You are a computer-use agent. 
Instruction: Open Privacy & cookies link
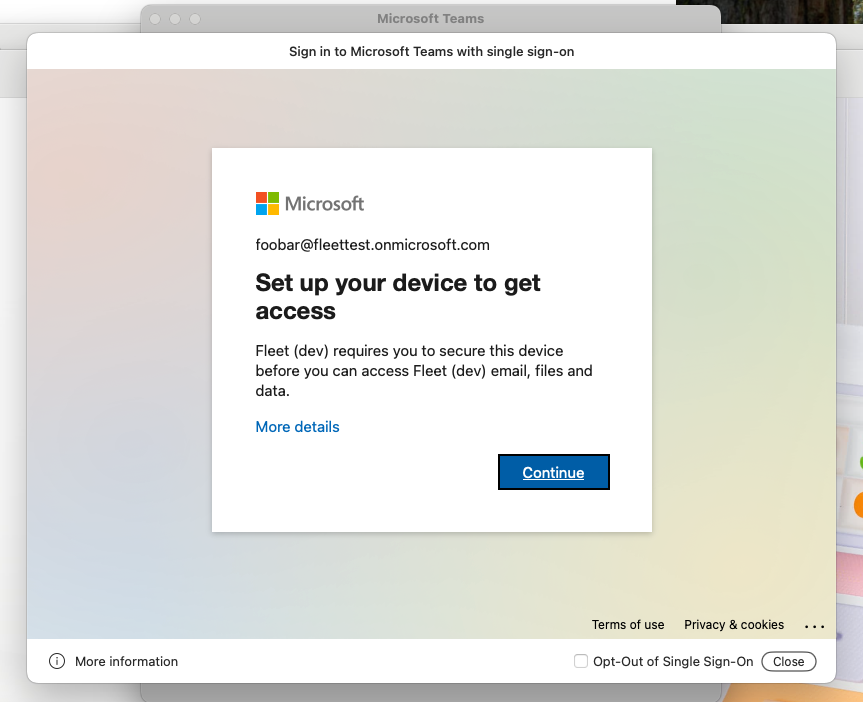coord(734,624)
